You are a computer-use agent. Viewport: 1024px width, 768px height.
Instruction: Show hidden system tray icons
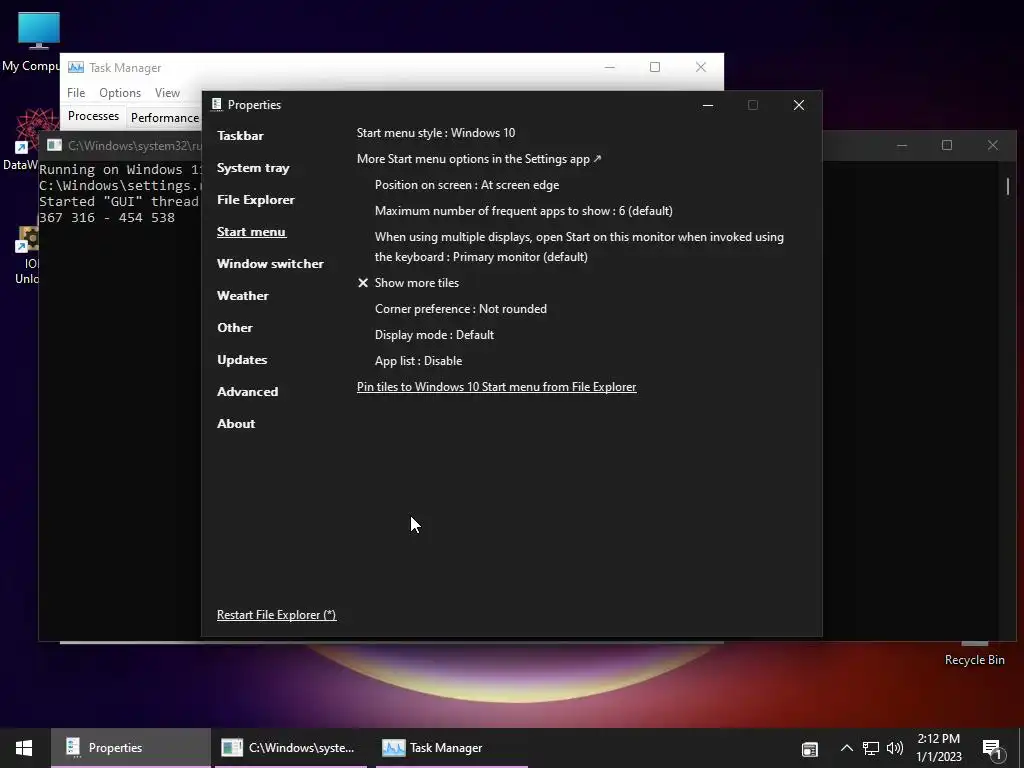[x=846, y=748]
